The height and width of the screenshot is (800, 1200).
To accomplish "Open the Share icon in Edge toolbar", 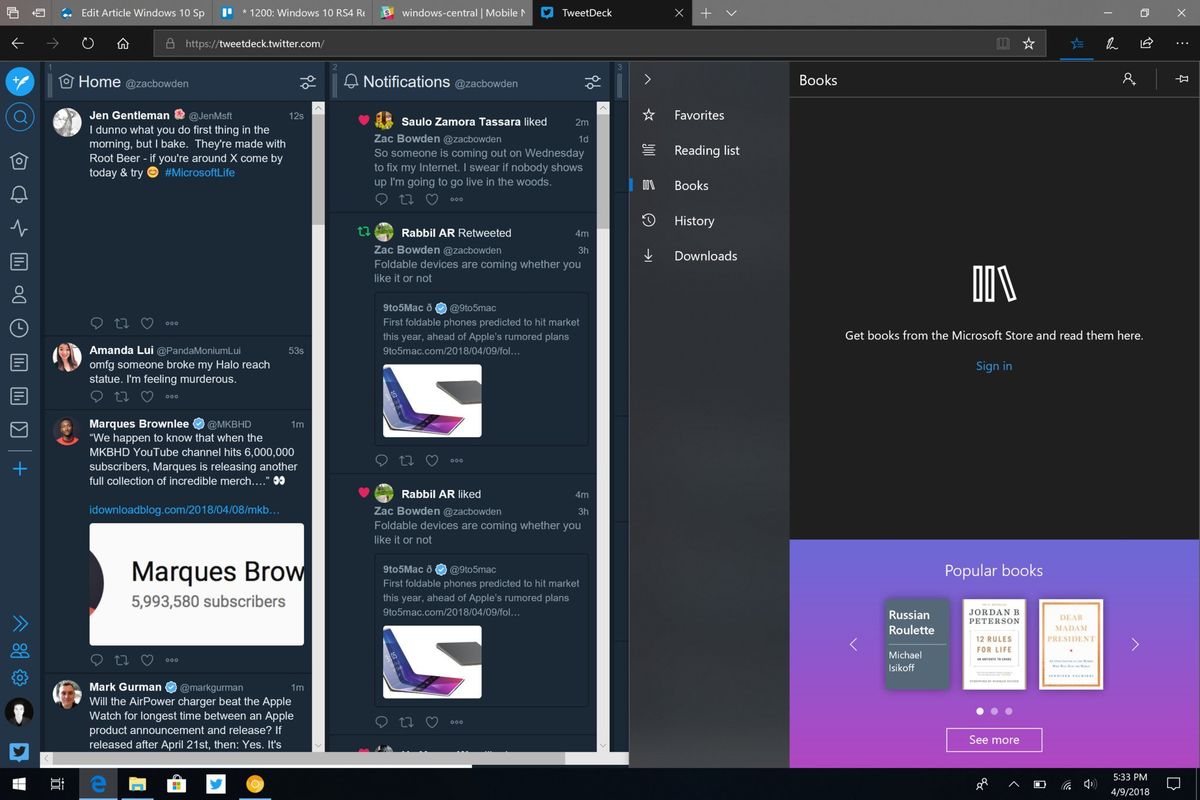I will 1146,42.
